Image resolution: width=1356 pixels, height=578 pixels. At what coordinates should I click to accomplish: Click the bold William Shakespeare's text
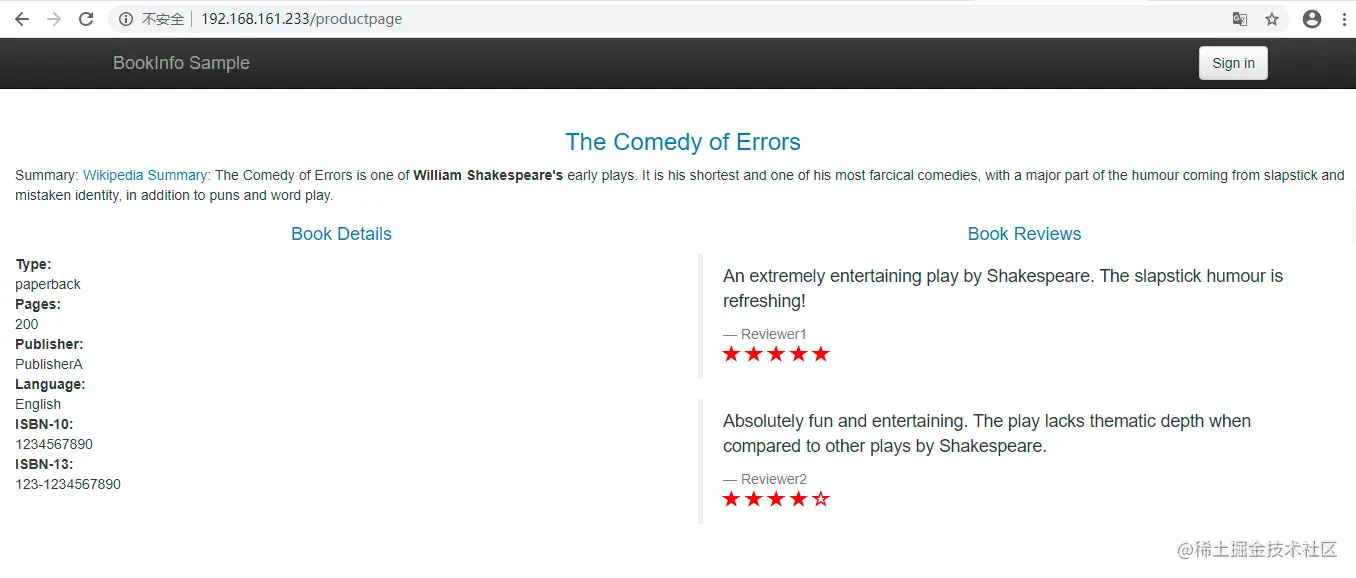pos(488,175)
